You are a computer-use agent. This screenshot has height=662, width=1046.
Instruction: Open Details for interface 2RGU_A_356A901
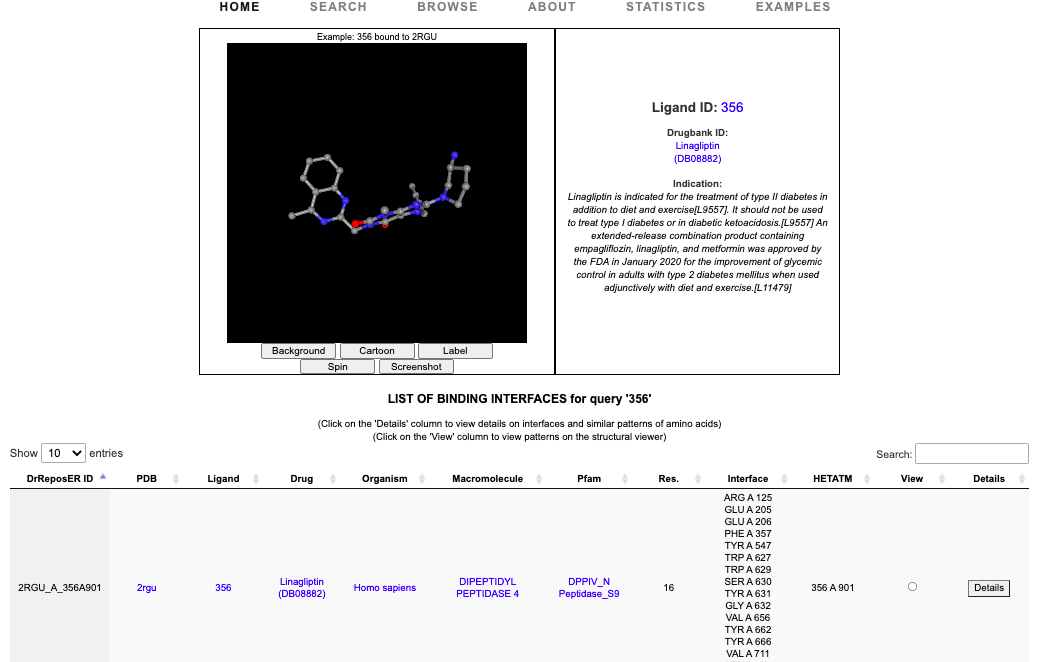click(x=989, y=588)
